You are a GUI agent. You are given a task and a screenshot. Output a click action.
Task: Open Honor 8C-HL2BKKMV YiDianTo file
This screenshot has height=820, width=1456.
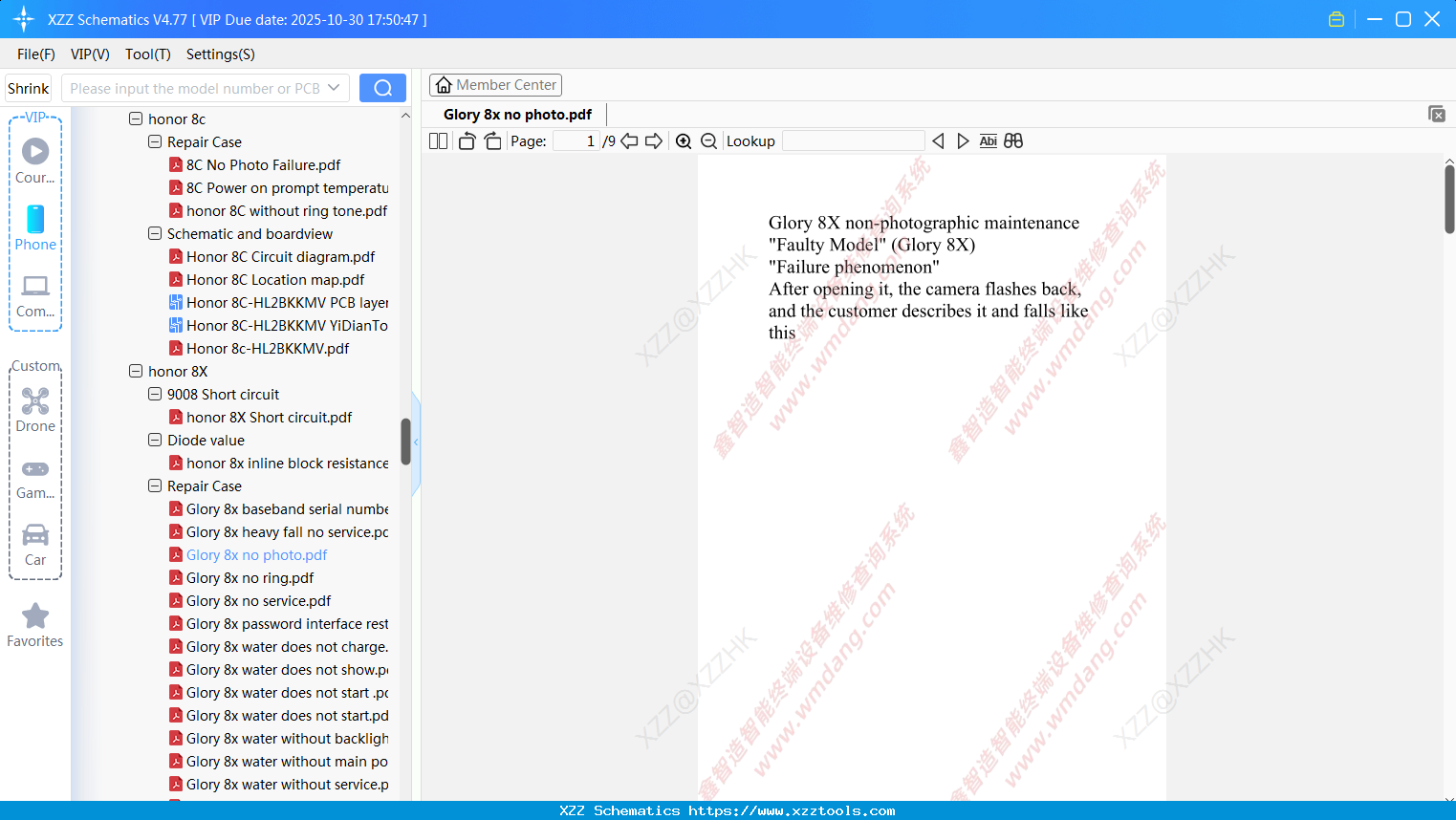tap(278, 325)
